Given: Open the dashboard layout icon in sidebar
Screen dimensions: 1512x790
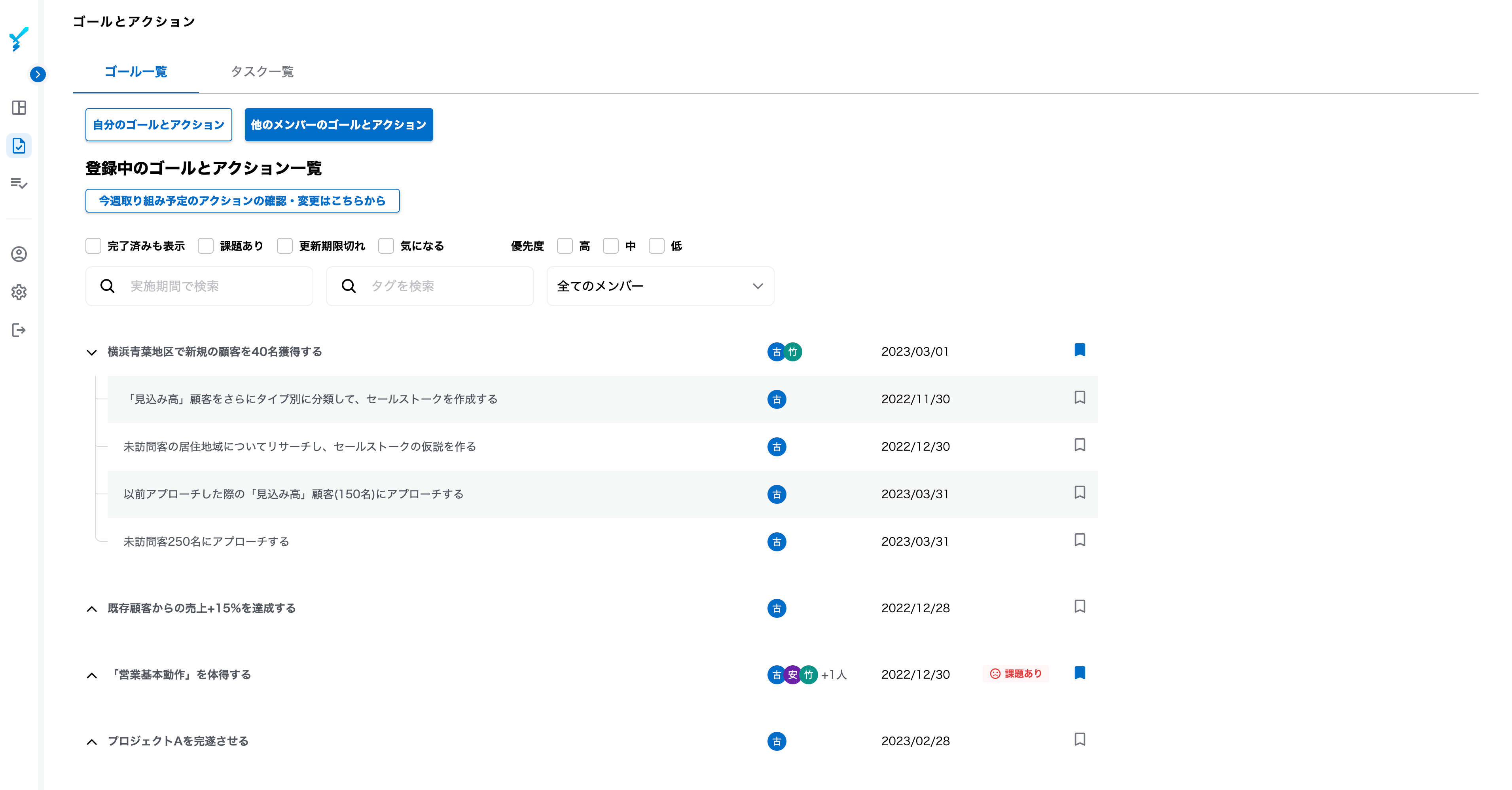Looking at the screenshot, I should coord(19,108).
